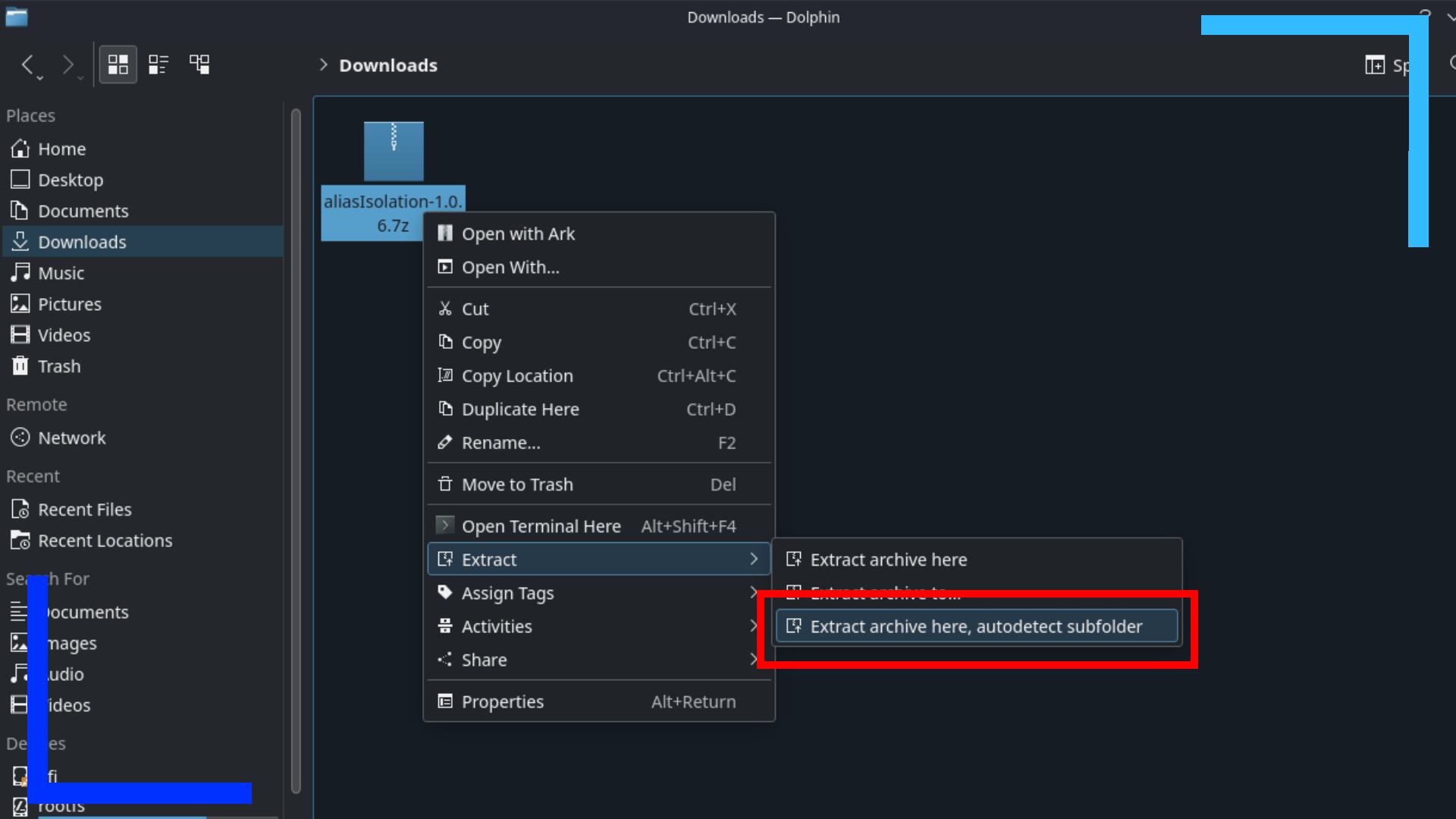Choose Extract archive here, autodetect subfolder

(975, 626)
